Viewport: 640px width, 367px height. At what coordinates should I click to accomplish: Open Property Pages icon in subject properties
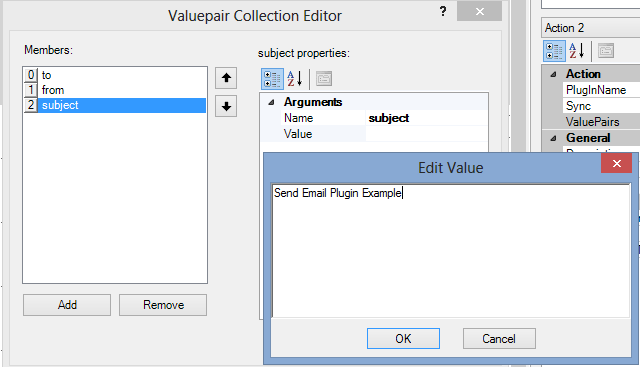click(x=324, y=78)
